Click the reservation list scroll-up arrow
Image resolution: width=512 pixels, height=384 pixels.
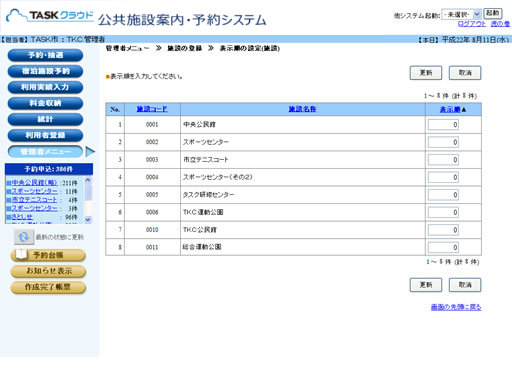click(88, 180)
